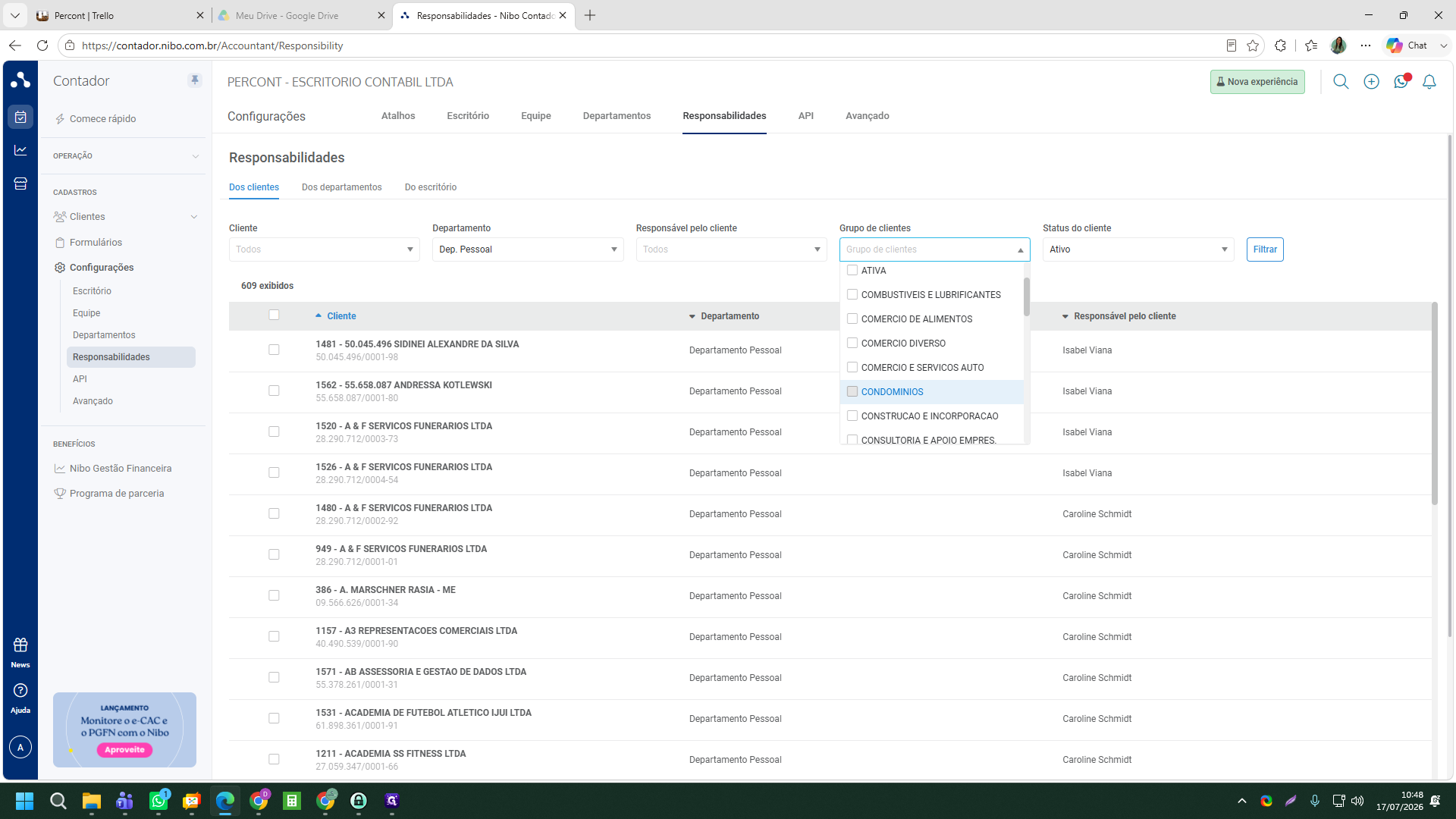Viewport: 1456px width, 819px height.
Task: Check the ATIVA group checkbox
Action: pos(852,270)
